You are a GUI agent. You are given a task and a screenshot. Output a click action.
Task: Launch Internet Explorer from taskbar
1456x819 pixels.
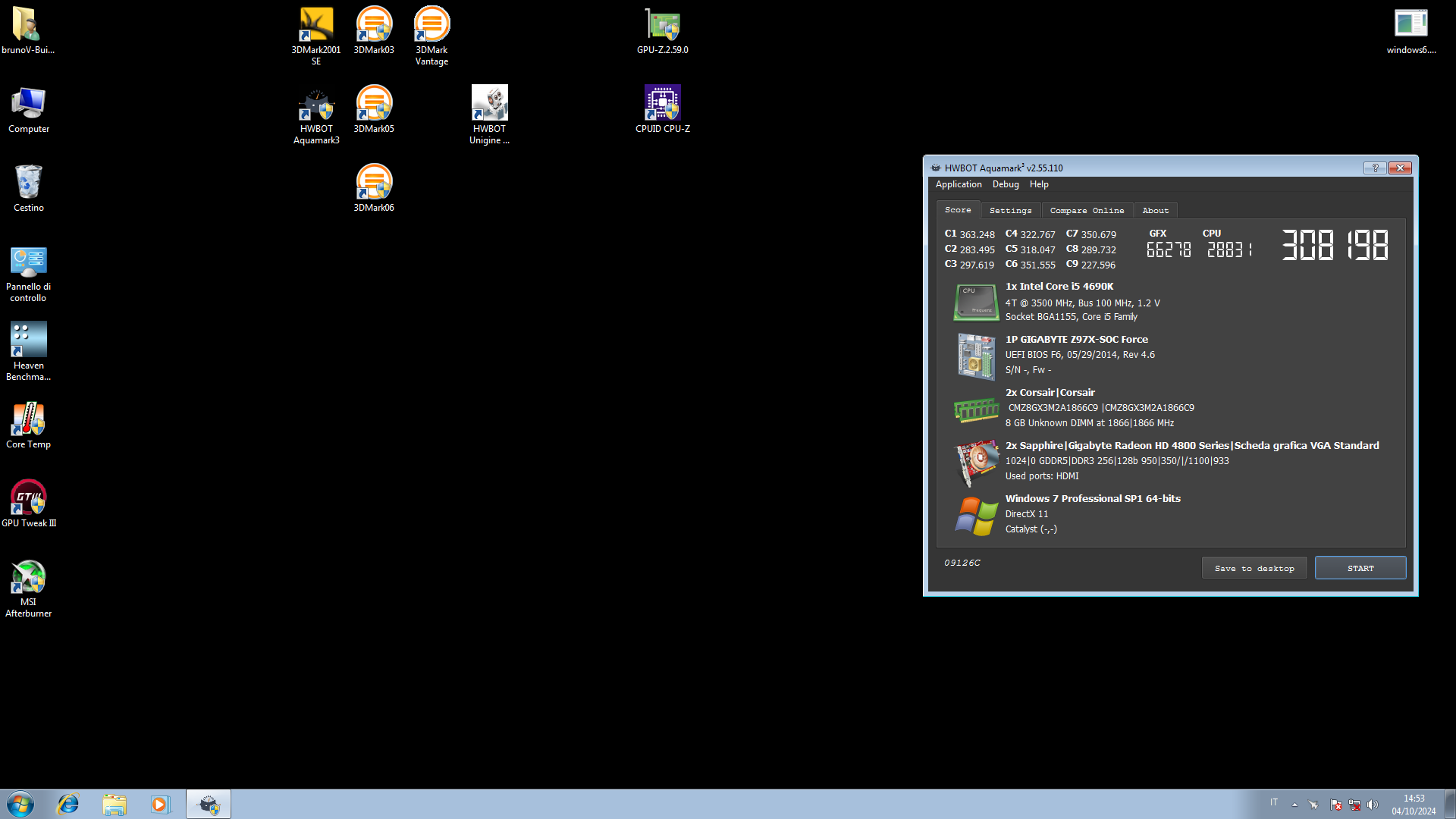[x=68, y=804]
